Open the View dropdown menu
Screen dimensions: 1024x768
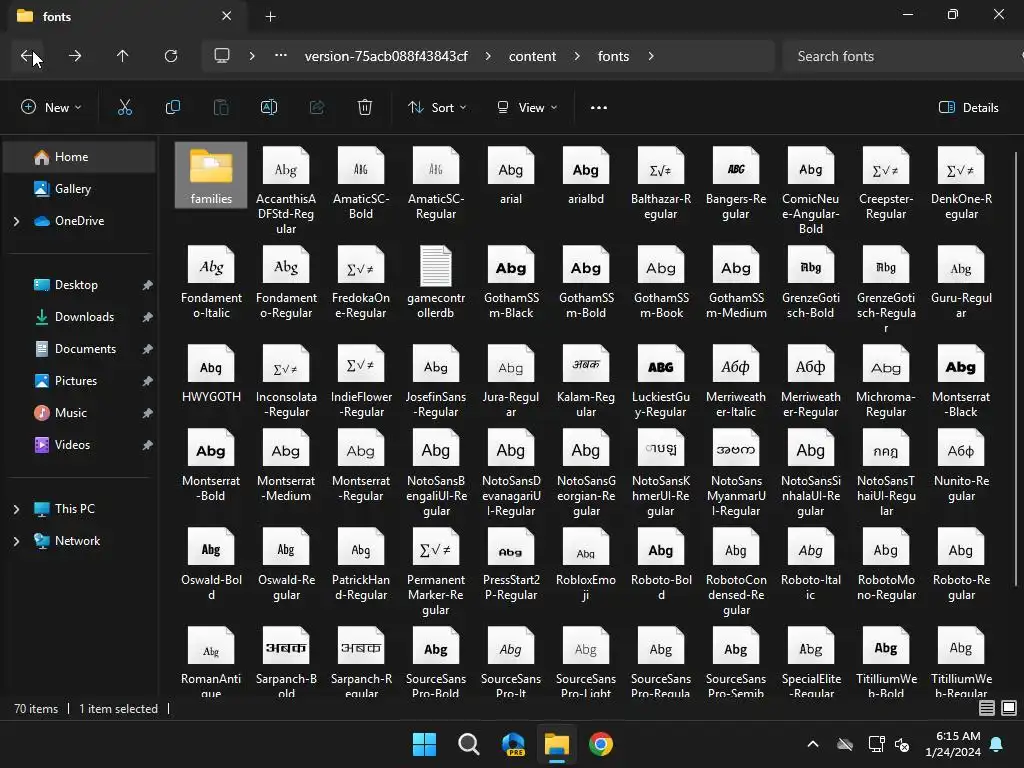coord(527,108)
